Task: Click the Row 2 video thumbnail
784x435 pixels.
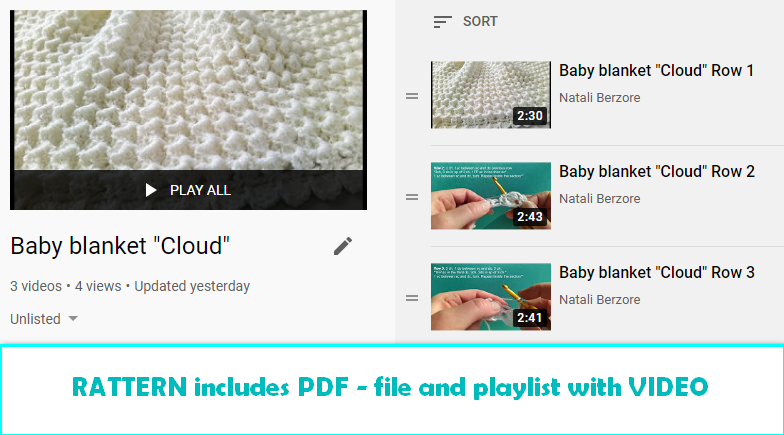Action: pos(491,196)
